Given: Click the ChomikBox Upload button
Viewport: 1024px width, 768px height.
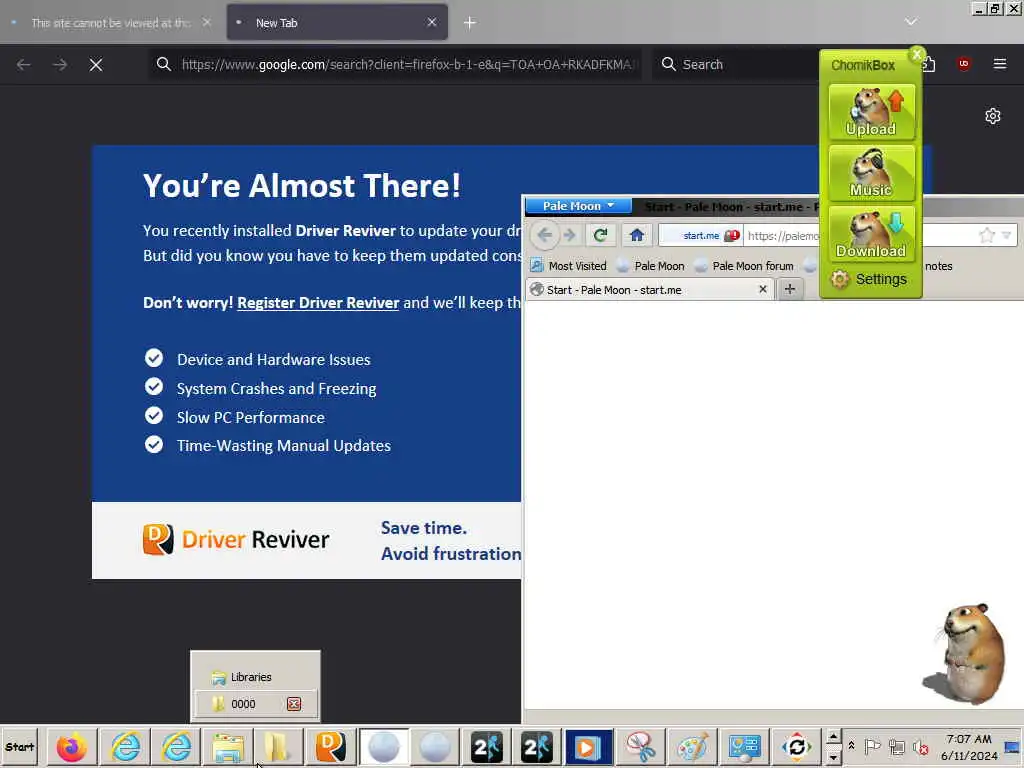Looking at the screenshot, I should (871, 112).
